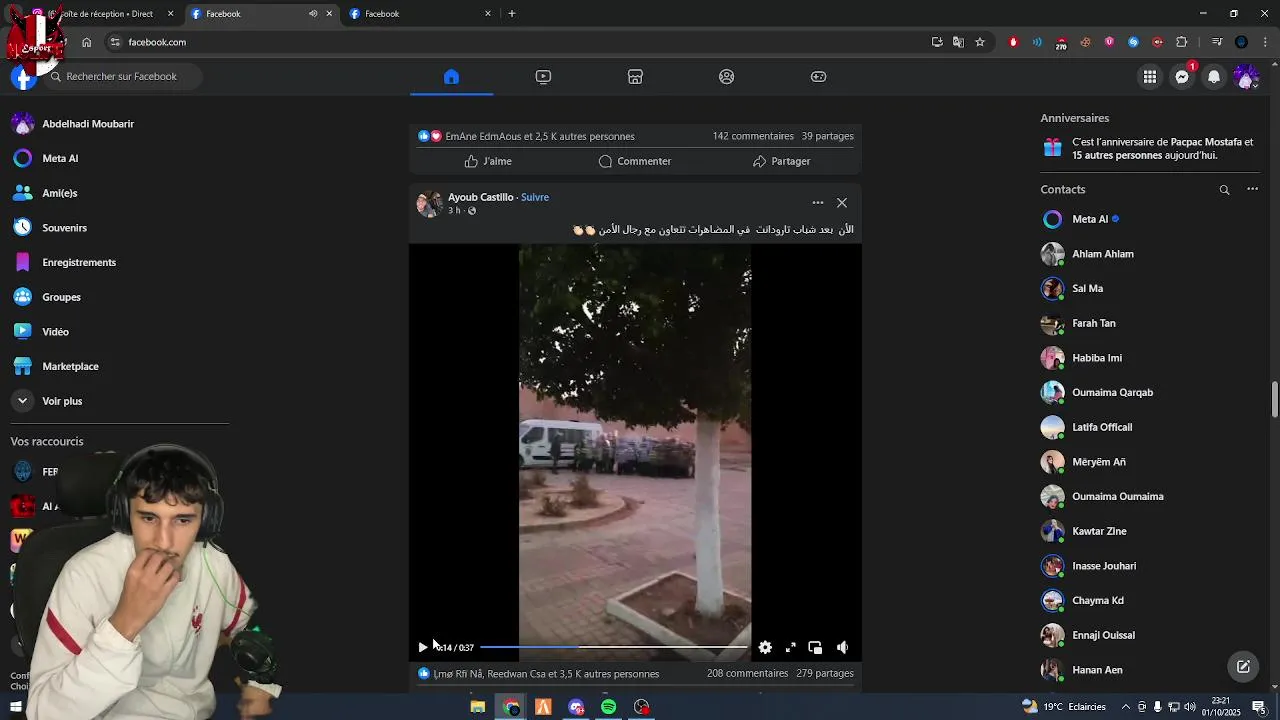Click Commenter on the top post
The width and height of the screenshot is (1280, 720).
click(635, 161)
